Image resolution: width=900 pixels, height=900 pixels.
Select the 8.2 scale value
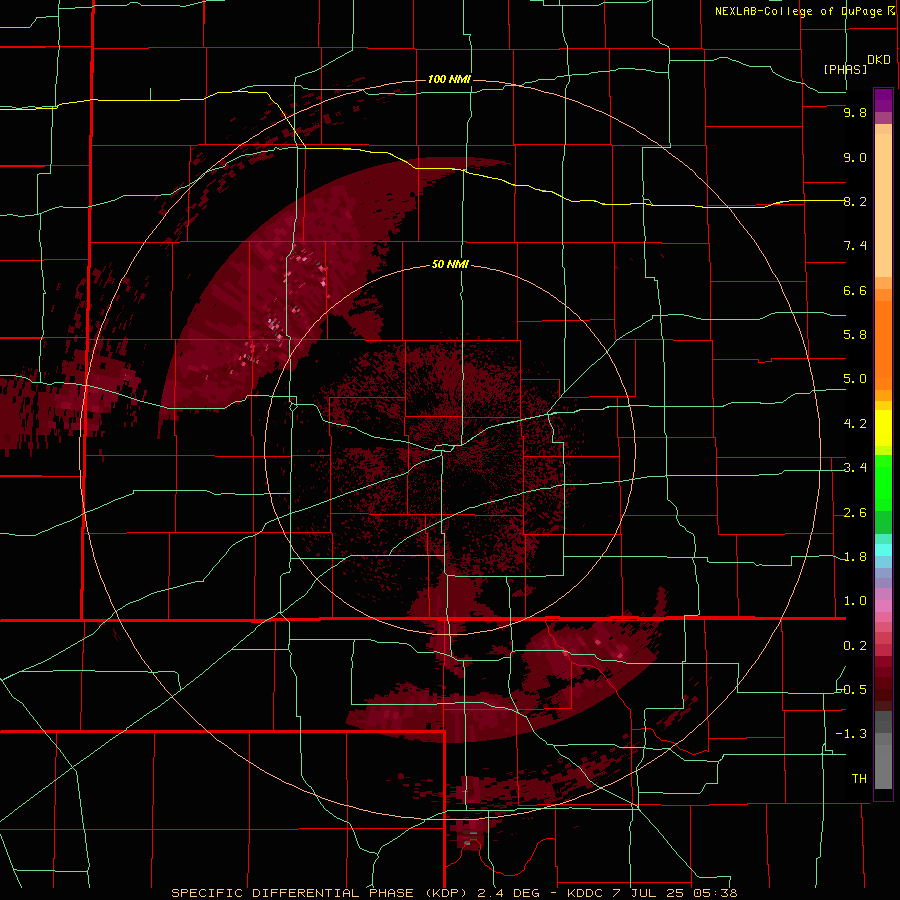(855, 201)
